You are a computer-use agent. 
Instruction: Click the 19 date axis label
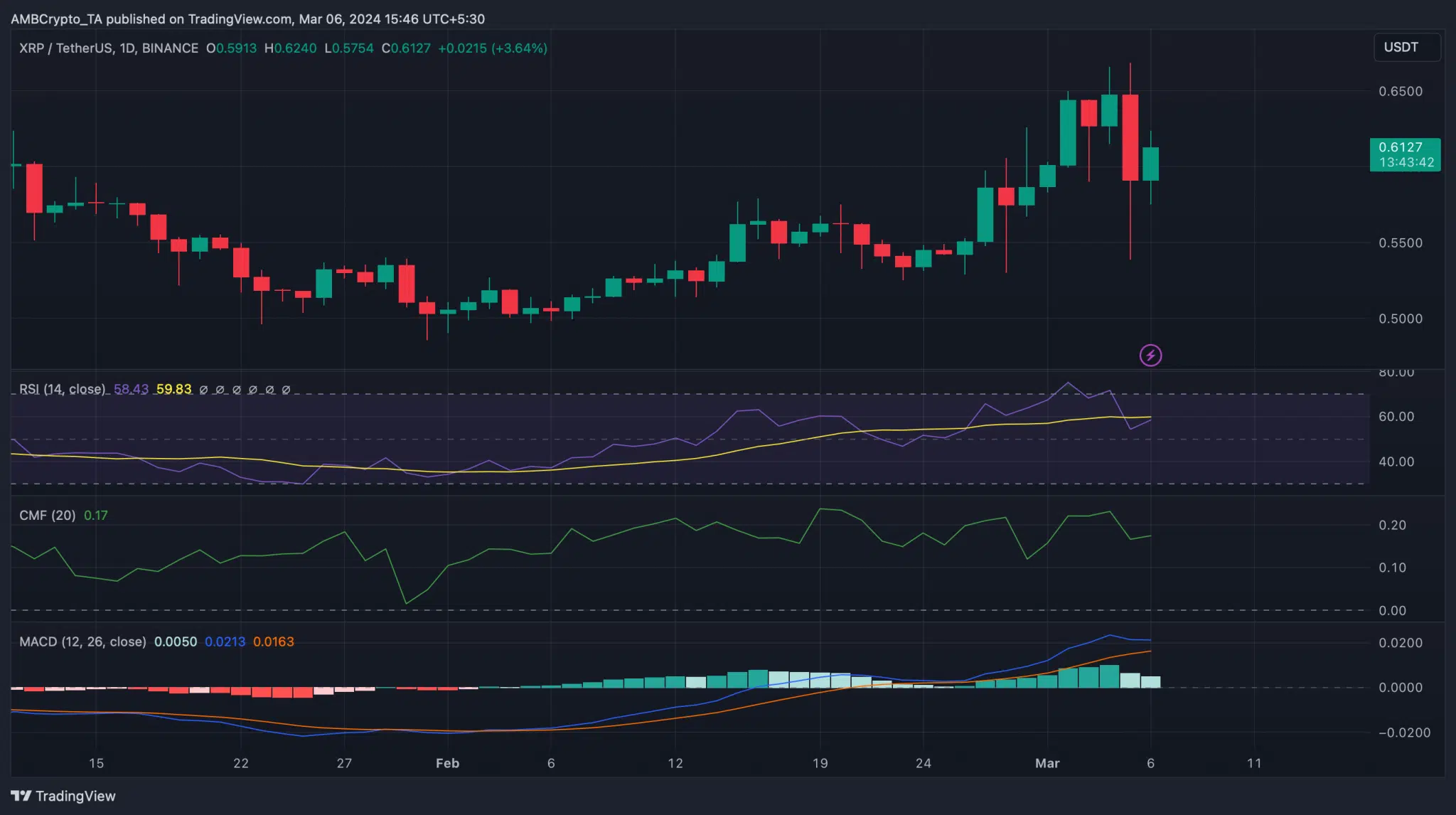[820, 763]
